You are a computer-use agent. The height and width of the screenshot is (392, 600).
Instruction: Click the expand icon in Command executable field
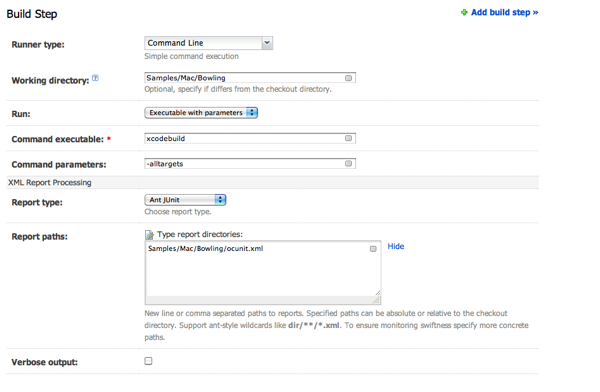click(348, 138)
